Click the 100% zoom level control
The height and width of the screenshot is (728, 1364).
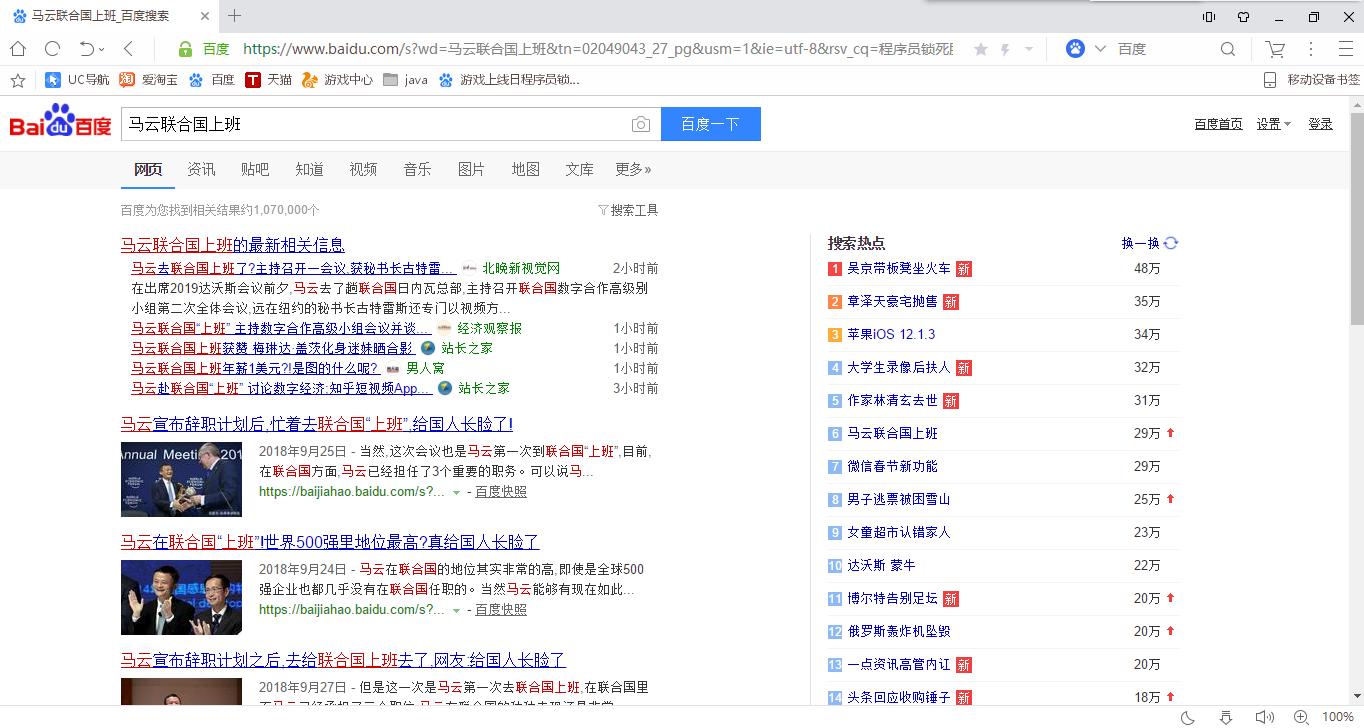pos(1337,717)
